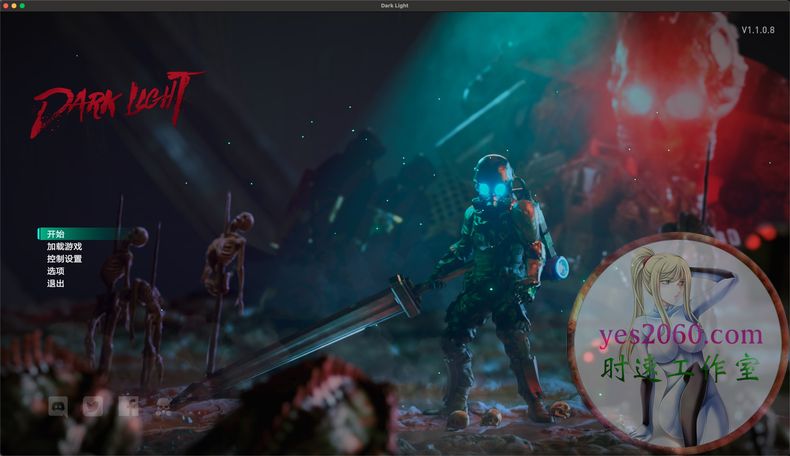The image size is (790, 456).
Task: Click the Twitter bird icon
Action: (x=93, y=406)
